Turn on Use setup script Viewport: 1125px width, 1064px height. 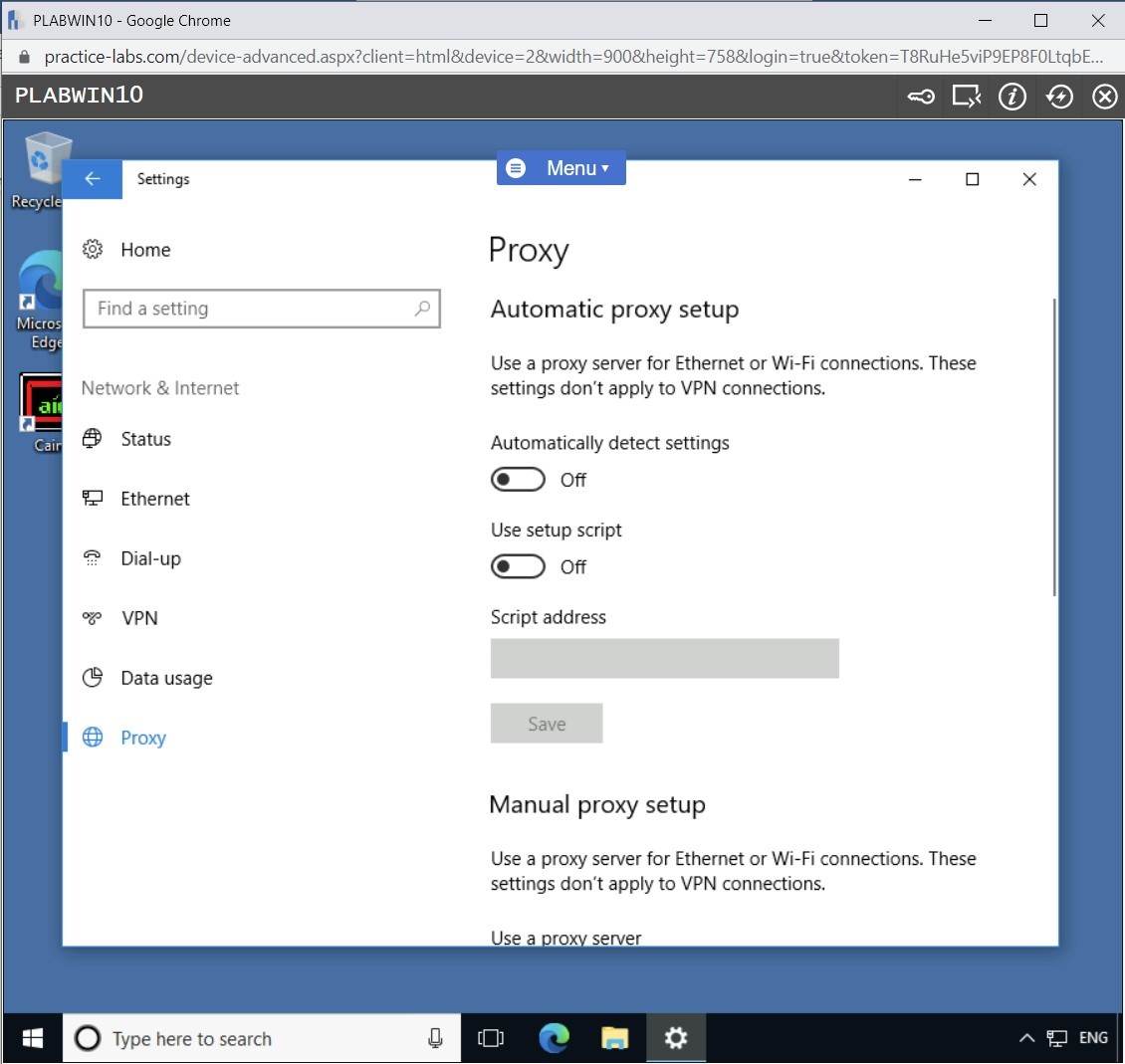(x=518, y=565)
